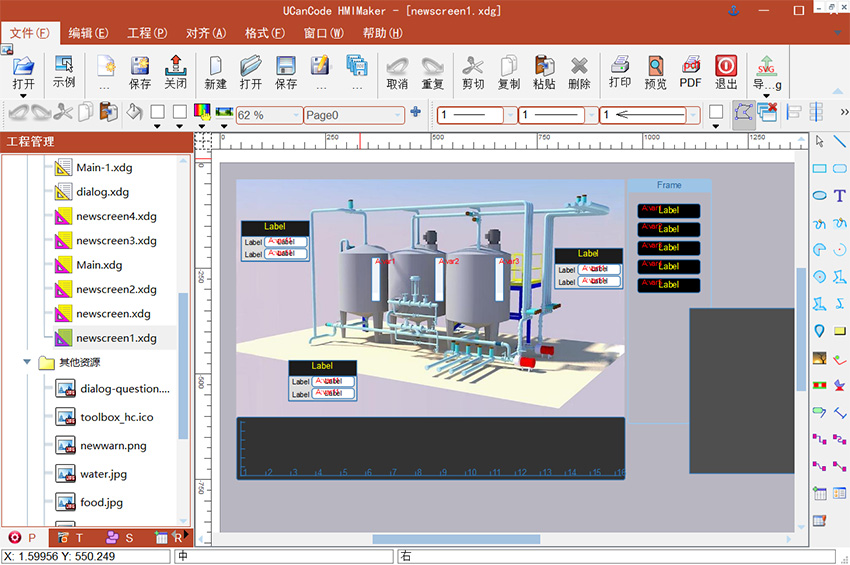Click the 打印 printer icon
Image resolution: width=850 pixels, height=565 pixels.
click(x=620, y=71)
